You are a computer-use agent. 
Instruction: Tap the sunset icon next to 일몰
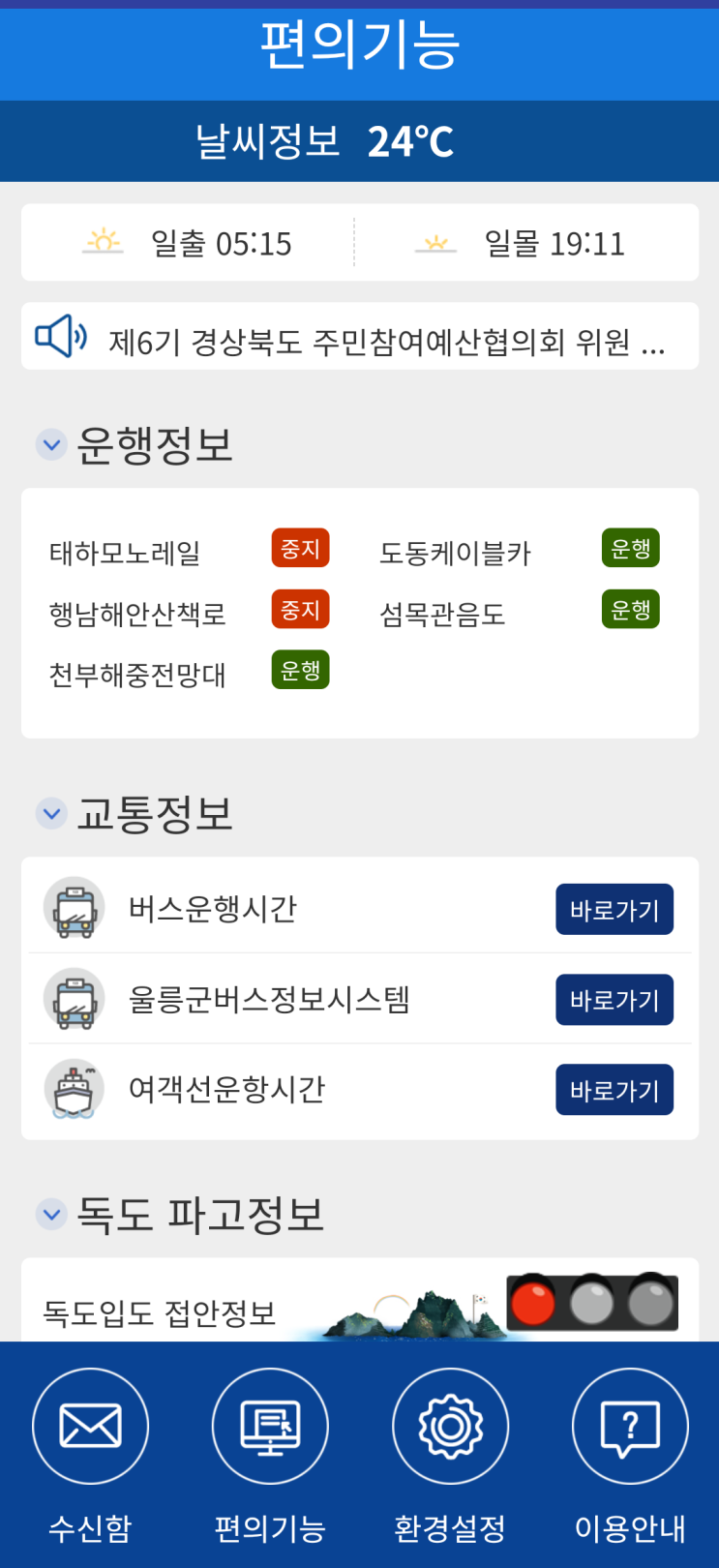click(x=435, y=243)
